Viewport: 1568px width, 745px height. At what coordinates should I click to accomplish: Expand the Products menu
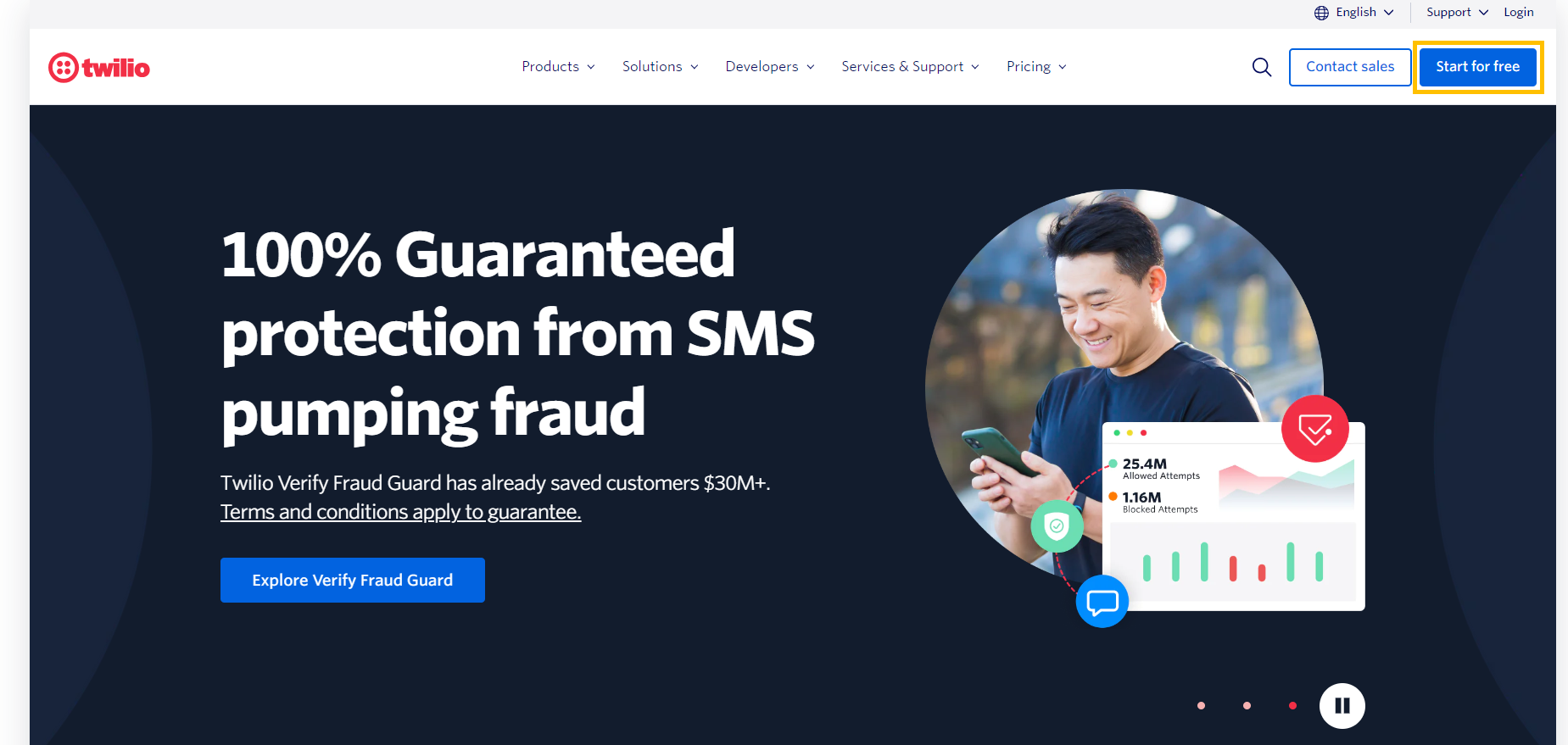(x=558, y=66)
